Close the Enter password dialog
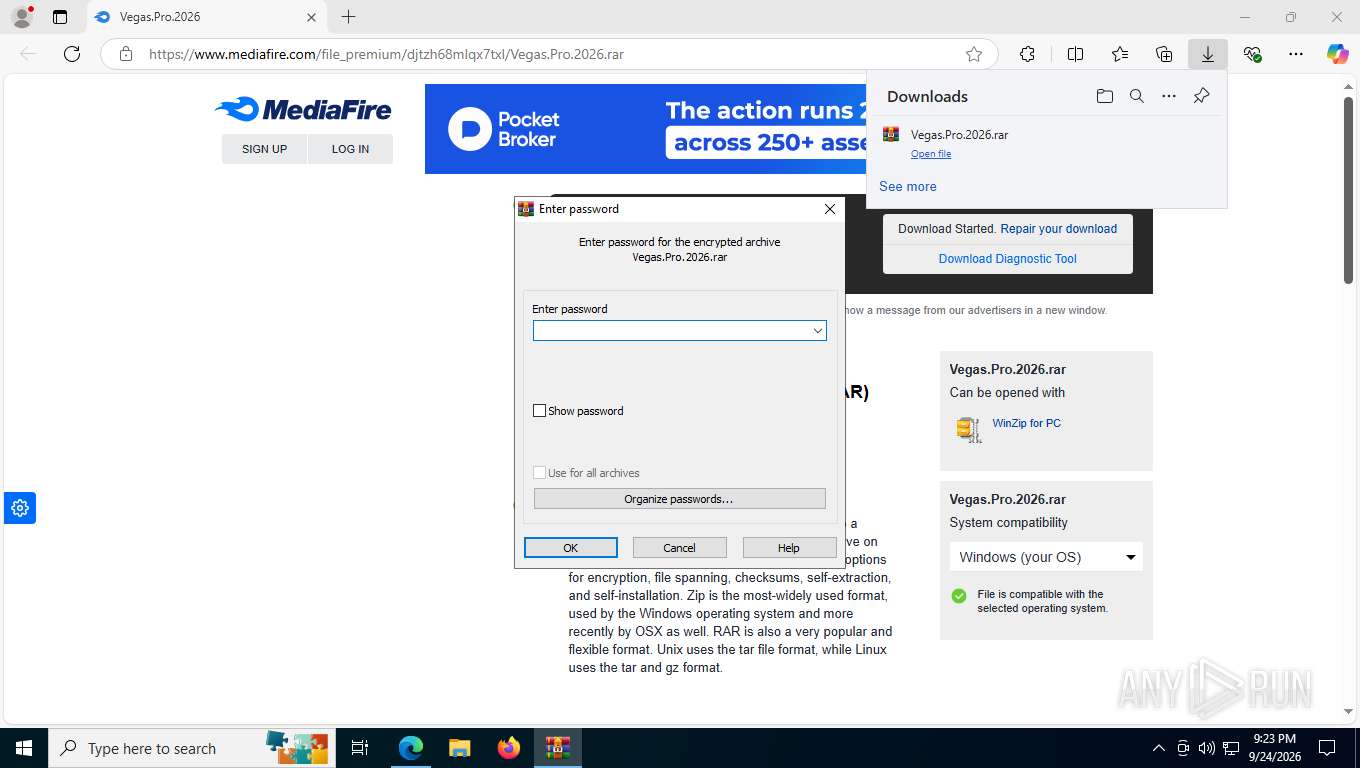The height and width of the screenshot is (768, 1360). (829, 209)
